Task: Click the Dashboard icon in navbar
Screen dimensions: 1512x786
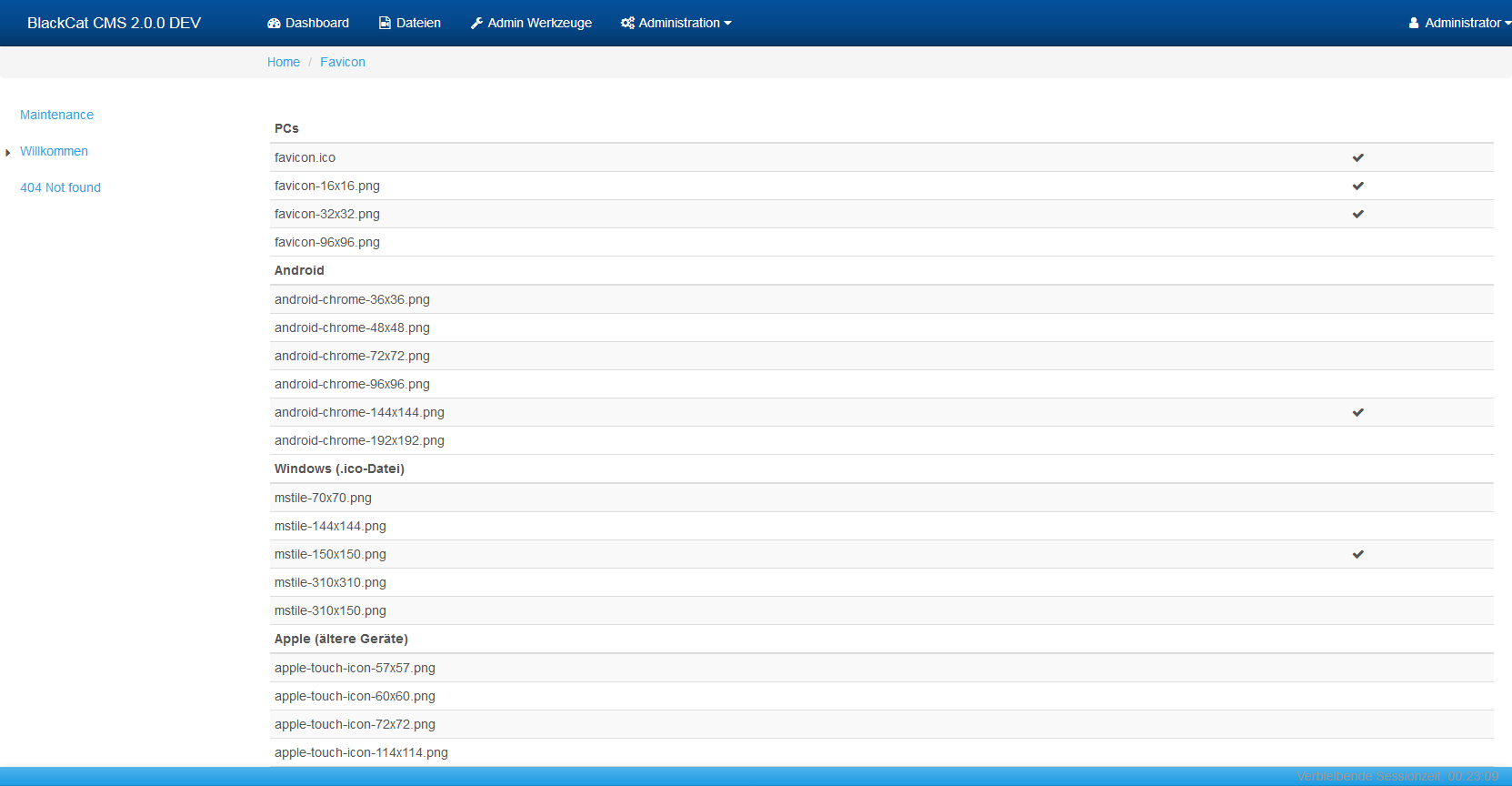Action: pyautogui.click(x=274, y=23)
